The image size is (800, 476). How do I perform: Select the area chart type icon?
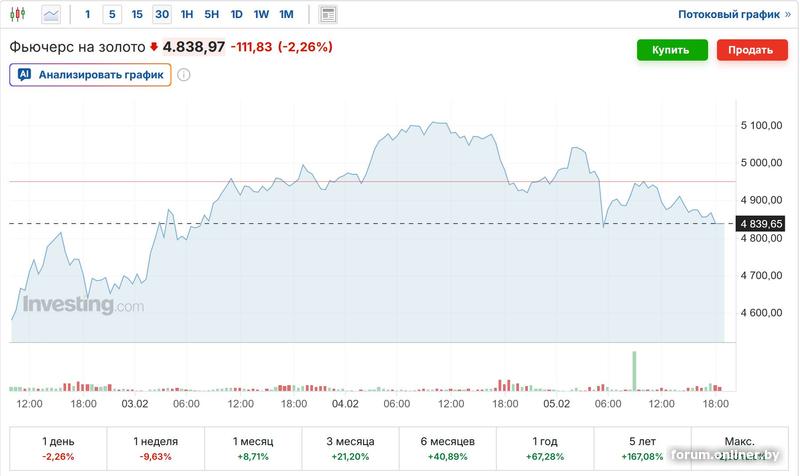point(51,15)
